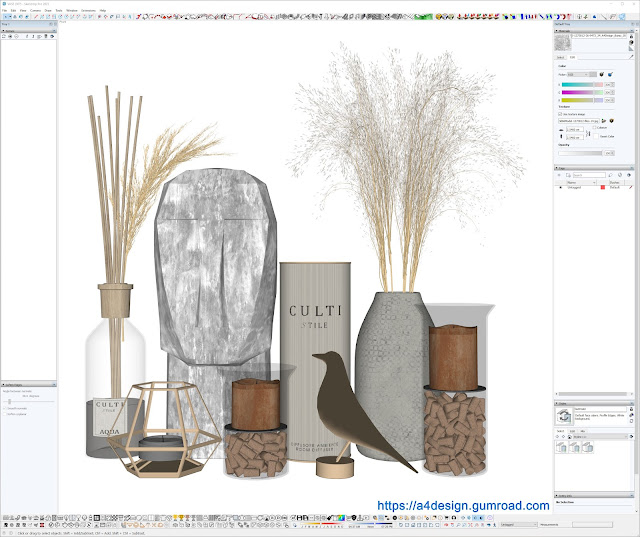Toggle Color by Tag in Tags panel
640x537 pixels.
point(620,175)
